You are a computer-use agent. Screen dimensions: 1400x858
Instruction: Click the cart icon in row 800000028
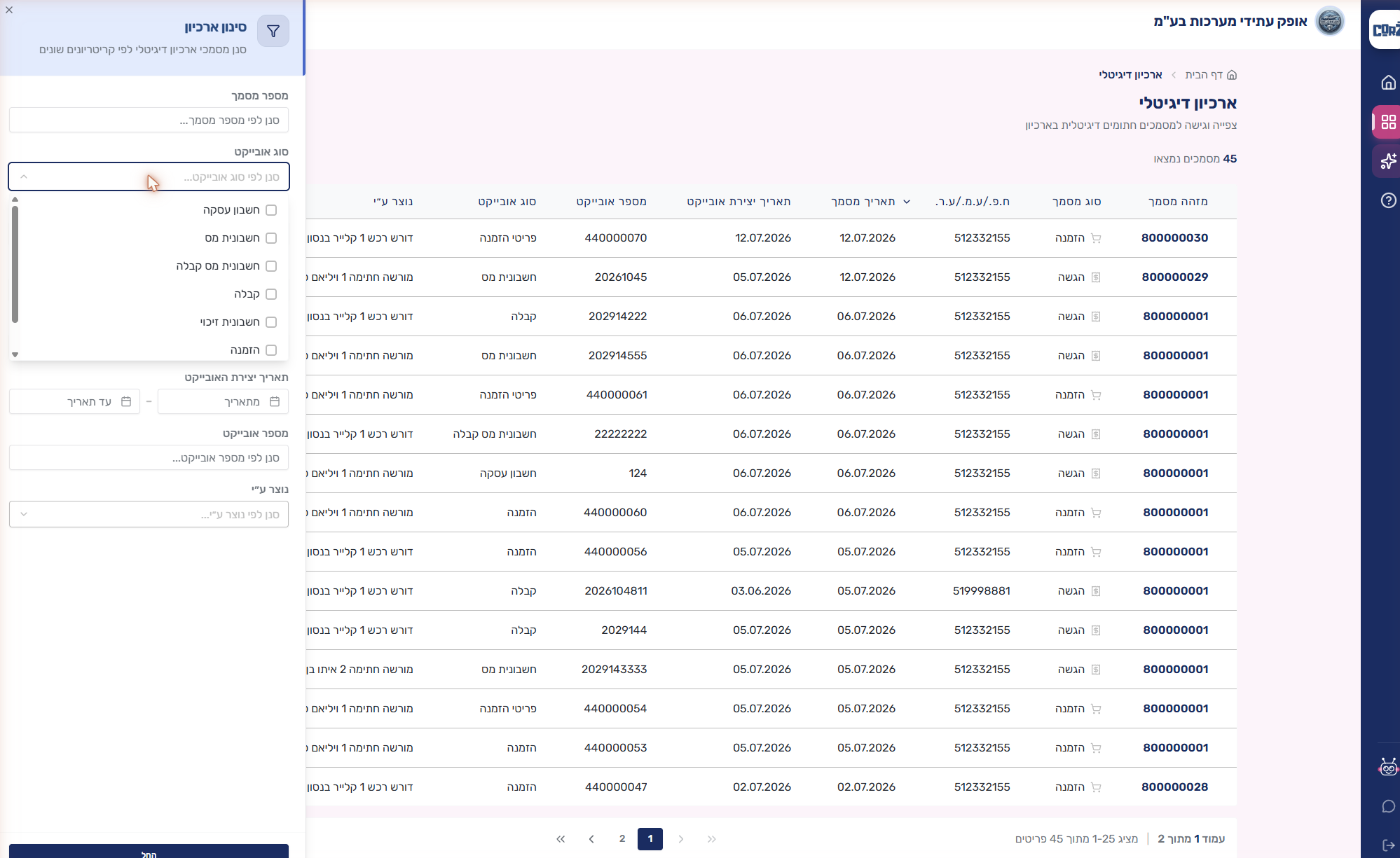coord(1096,787)
